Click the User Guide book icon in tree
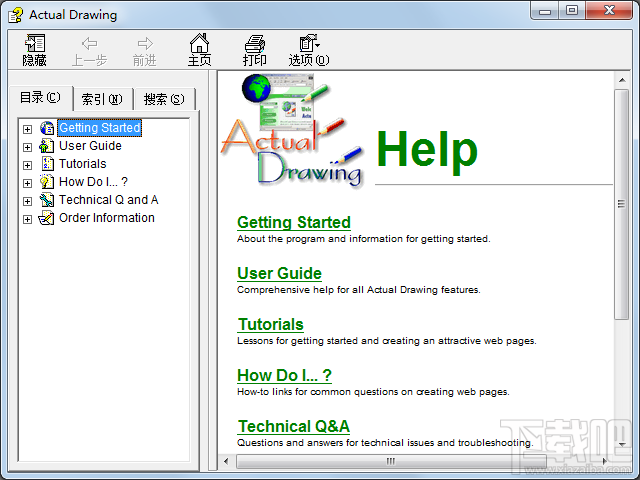 [x=47, y=146]
